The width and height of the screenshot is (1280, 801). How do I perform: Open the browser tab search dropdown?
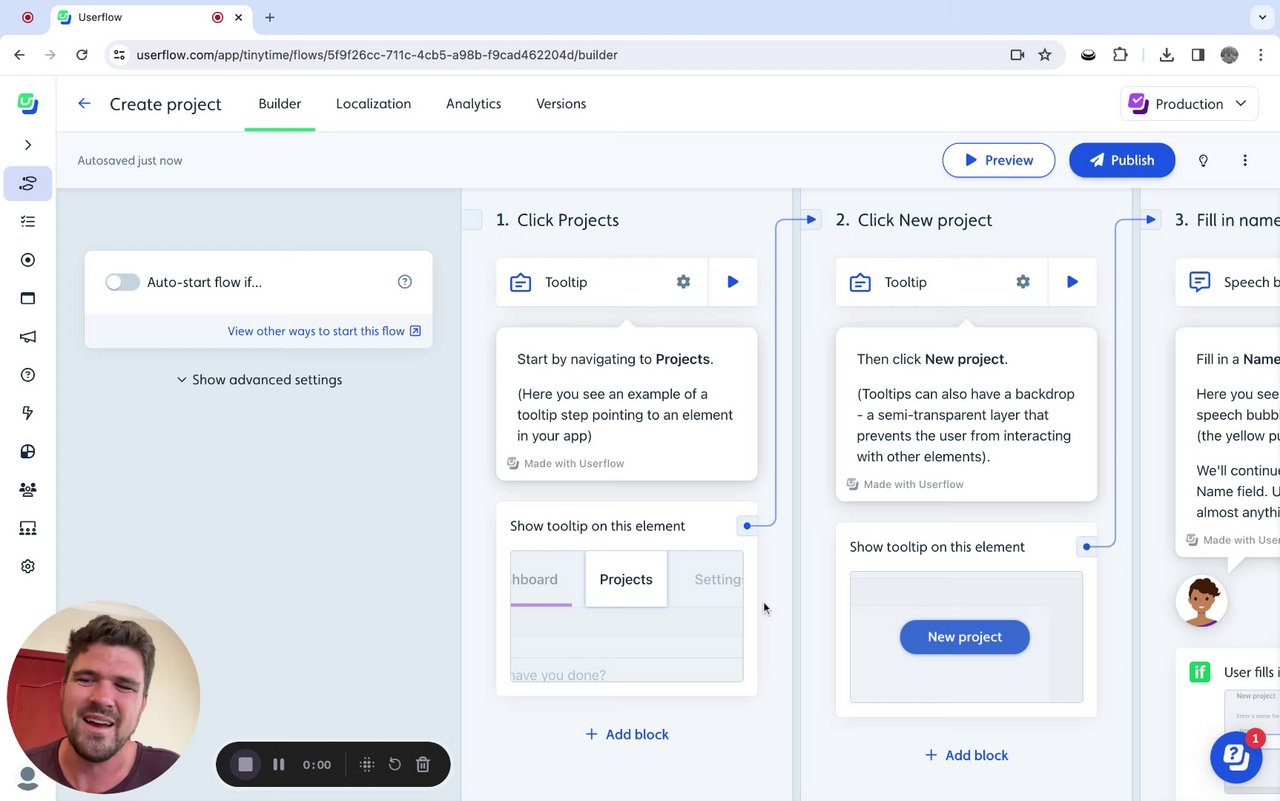(1262, 17)
